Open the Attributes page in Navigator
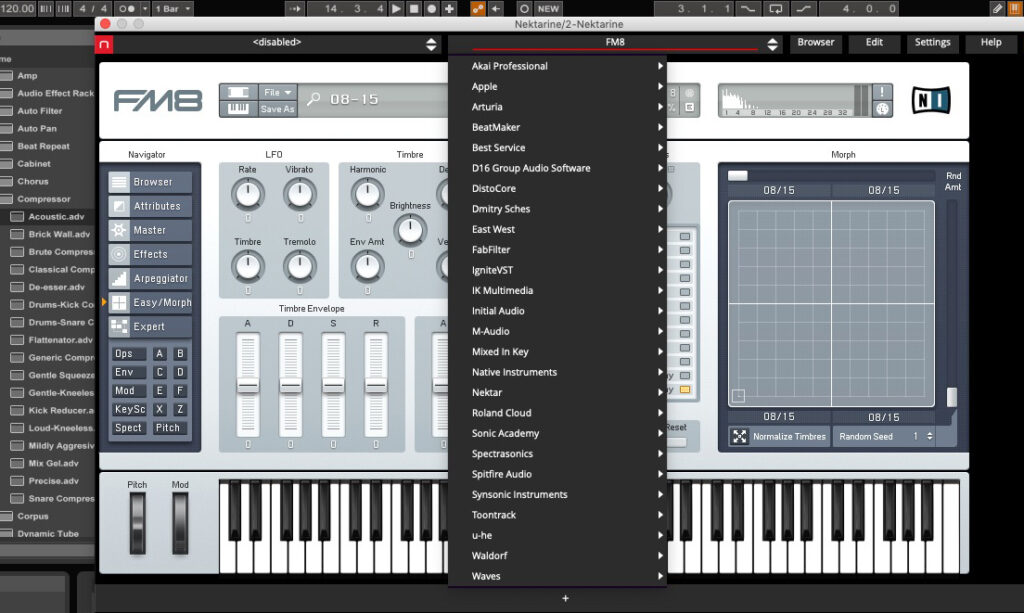 click(150, 206)
